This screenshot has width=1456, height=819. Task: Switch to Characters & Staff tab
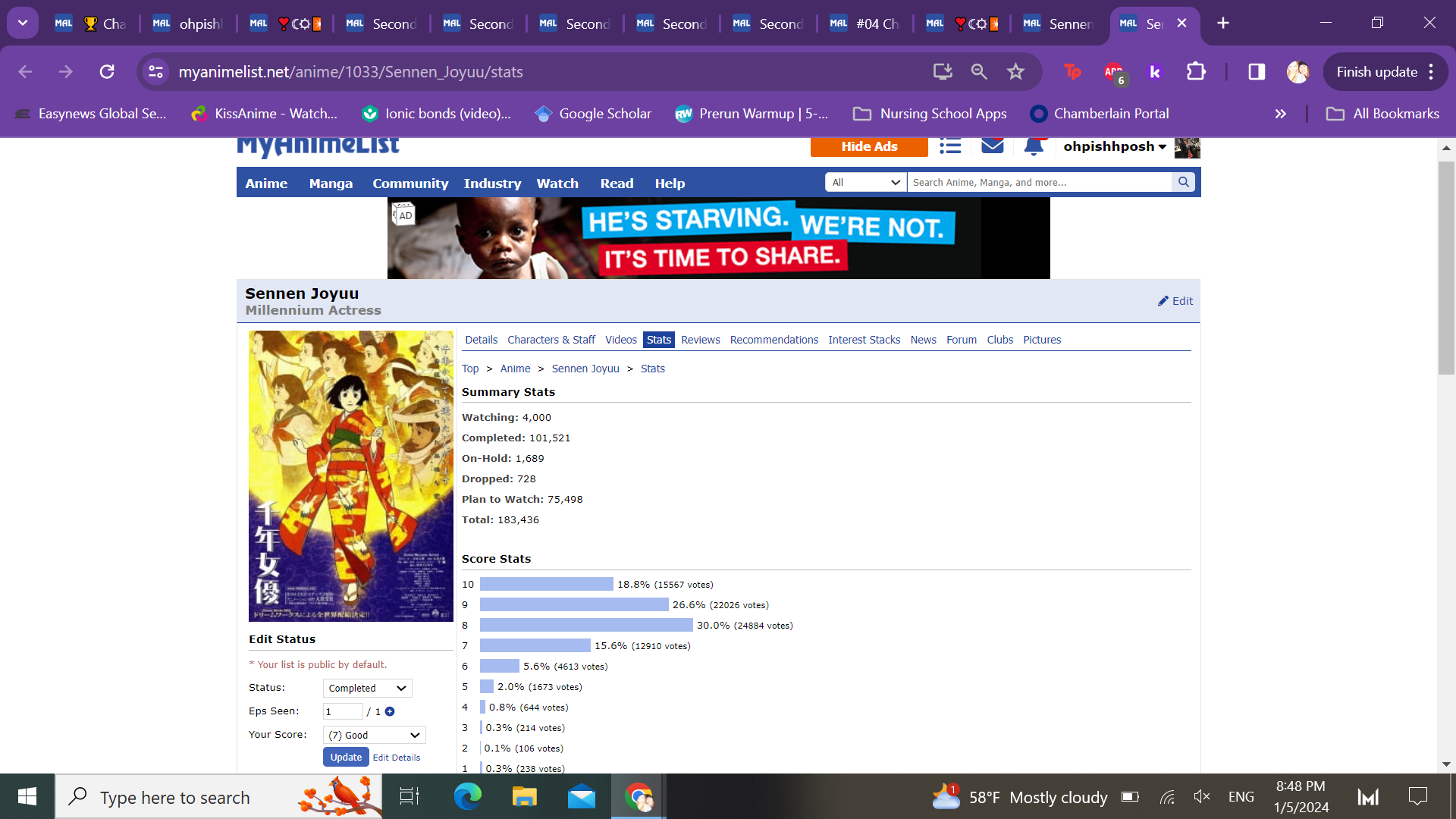[551, 340]
